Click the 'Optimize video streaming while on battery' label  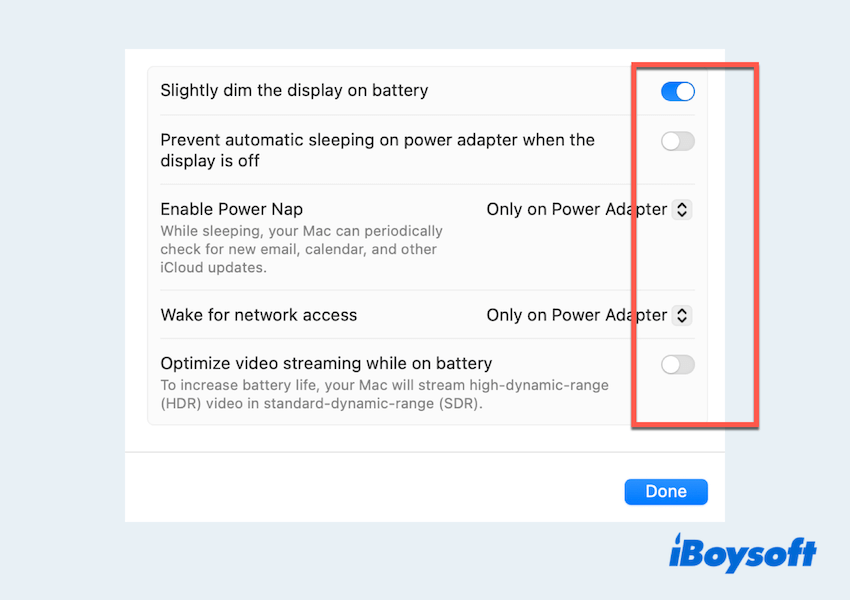coord(326,364)
